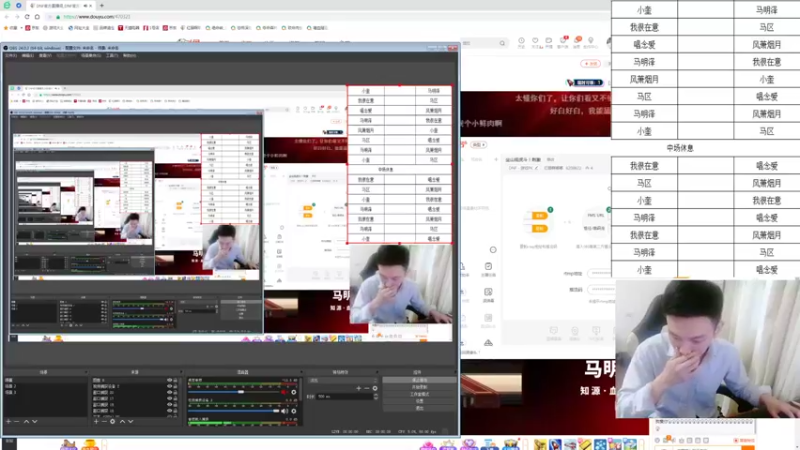Viewport: 800px width, 450px height.
Task: Click 开始录制 start recording button
Action: [x=419, y=387]
